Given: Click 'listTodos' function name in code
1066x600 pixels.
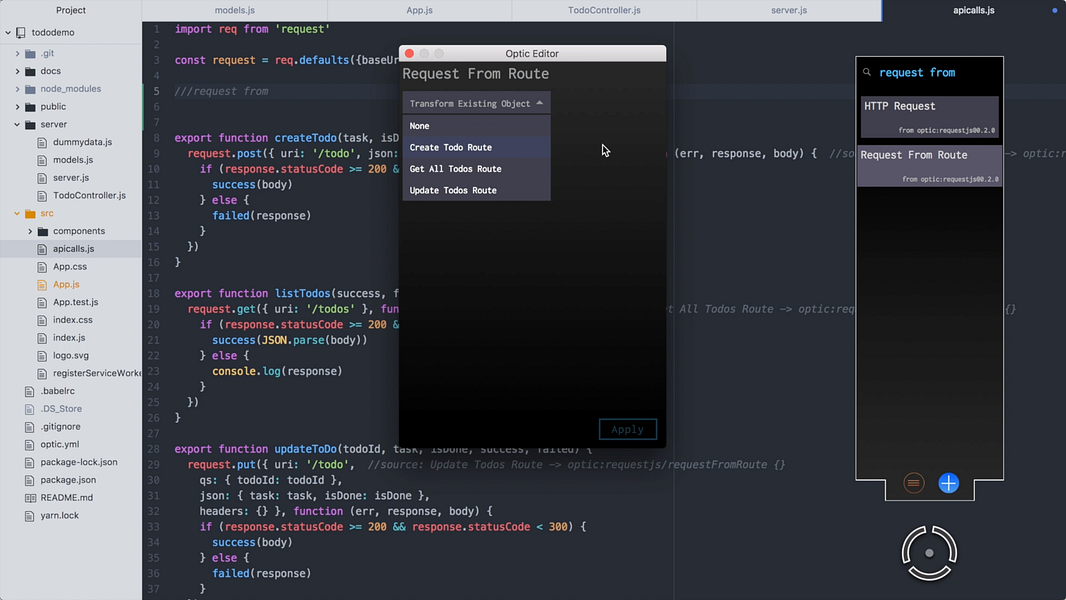Looking at the screenshot, I should click(x=303, y=294).
